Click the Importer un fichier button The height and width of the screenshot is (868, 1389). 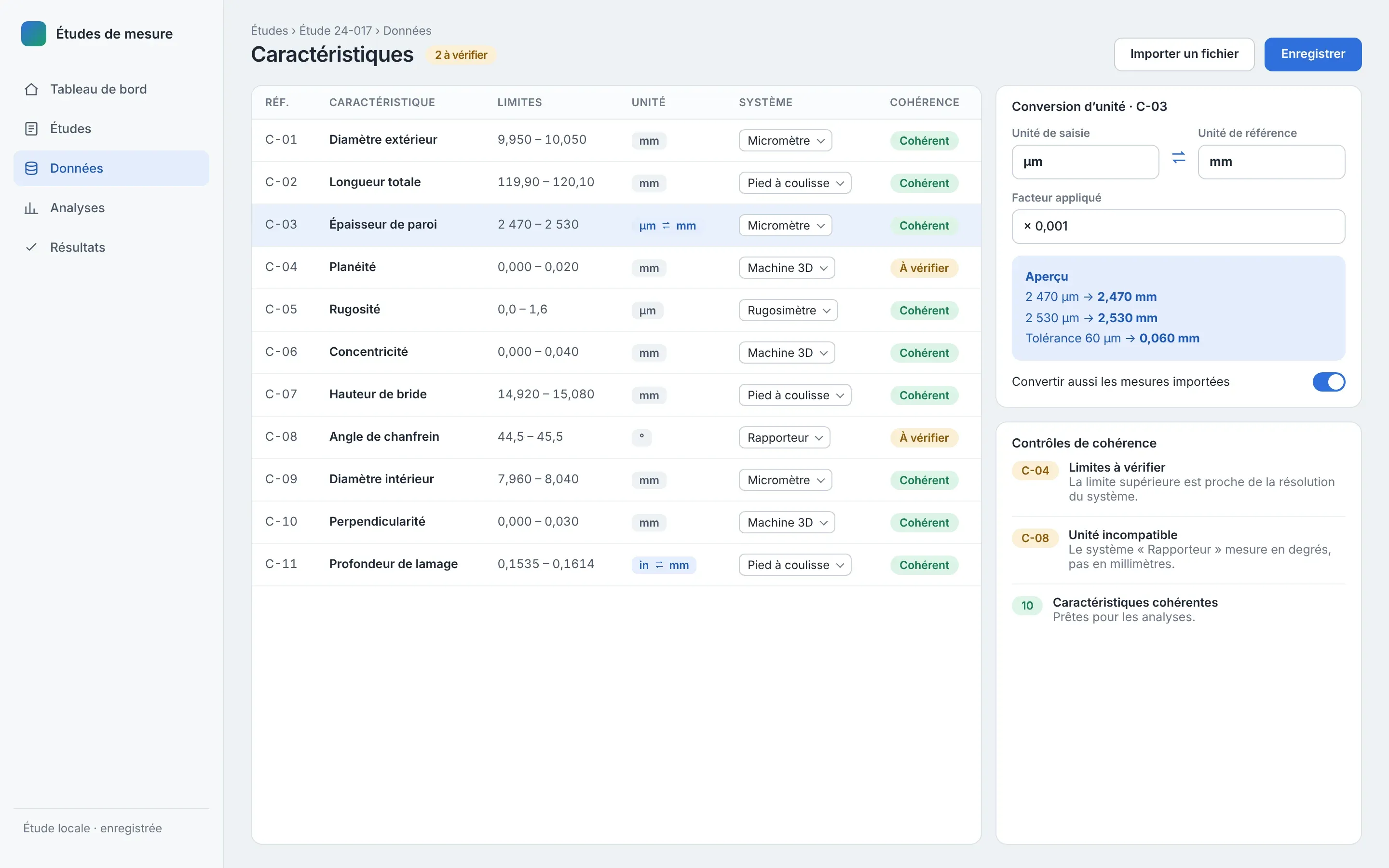click(1184, 54)
